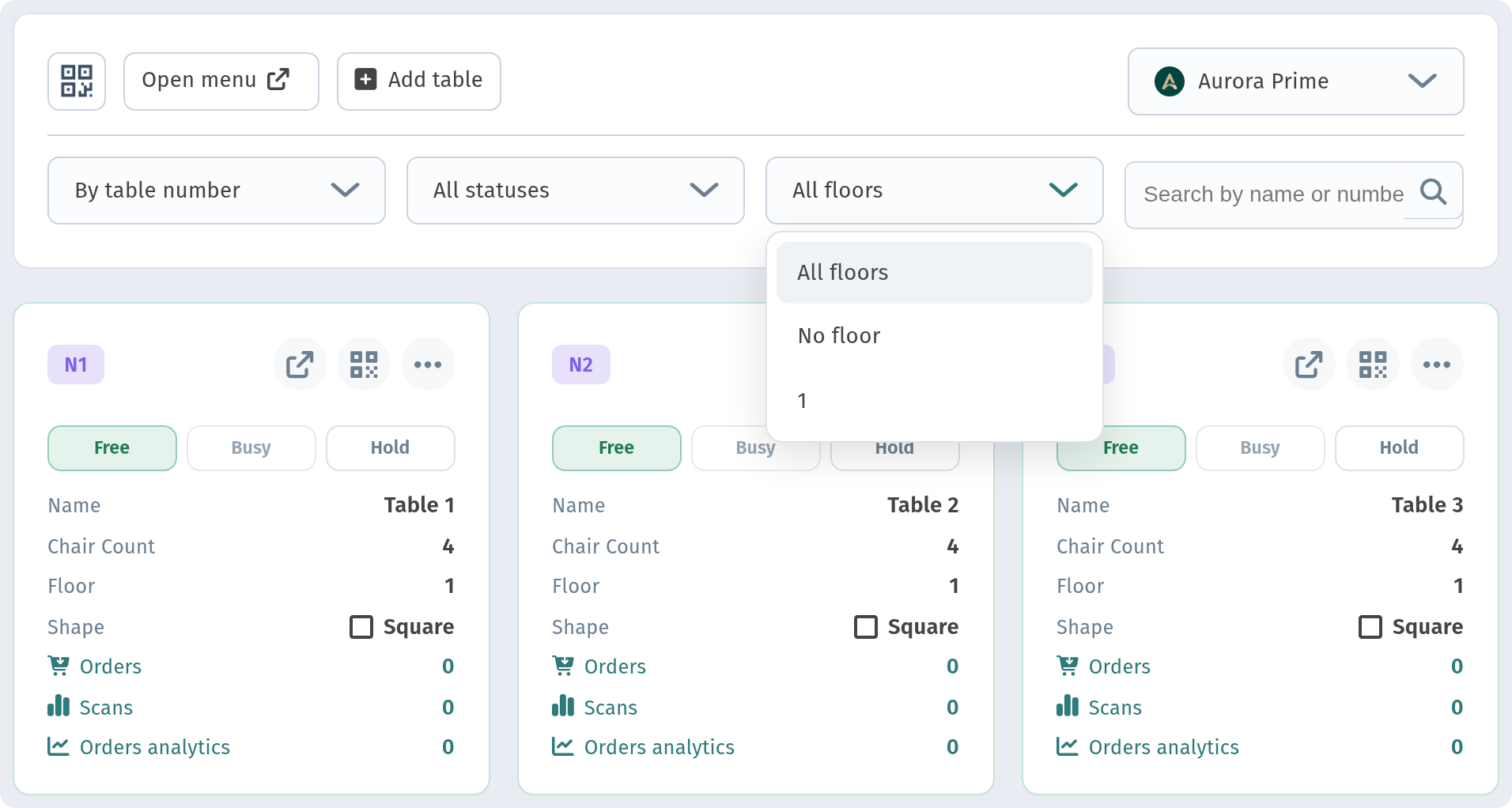Click the N1 table badge
The width and height of the screenshot is (1512, 808).
click(76, 364)
